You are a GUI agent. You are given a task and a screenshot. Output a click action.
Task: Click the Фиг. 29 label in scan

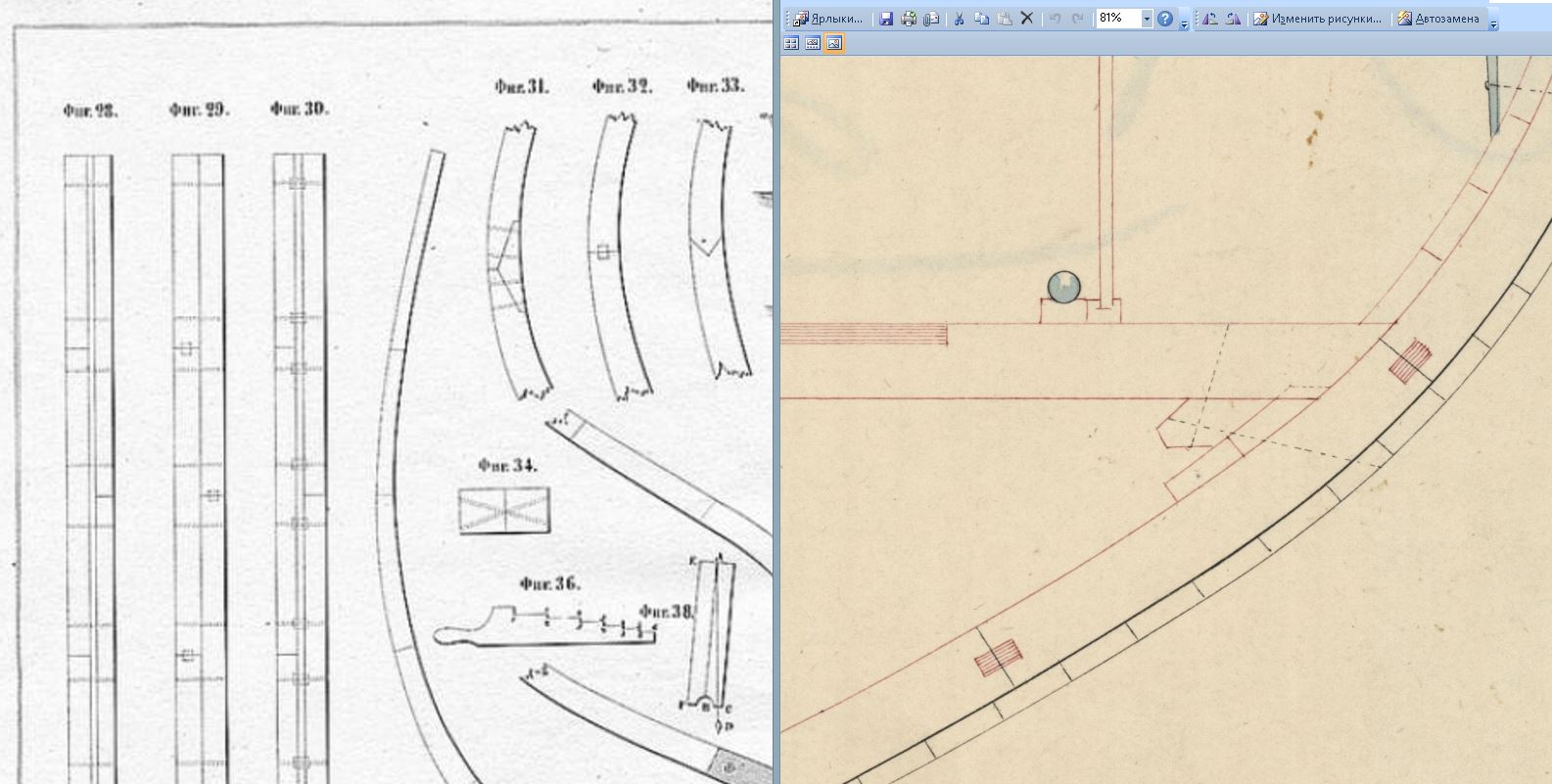(199, 111)
